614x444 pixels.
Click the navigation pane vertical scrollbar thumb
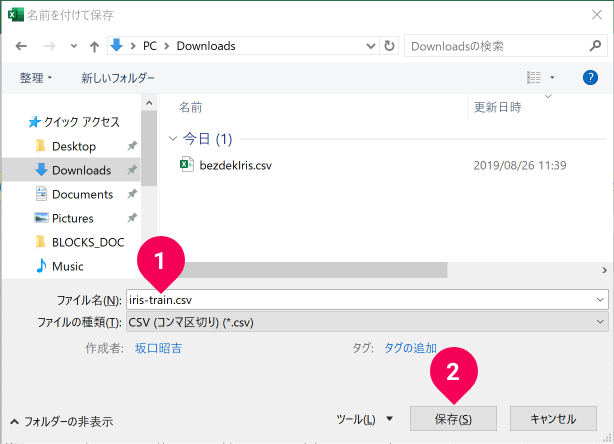(x=149, y=148)
